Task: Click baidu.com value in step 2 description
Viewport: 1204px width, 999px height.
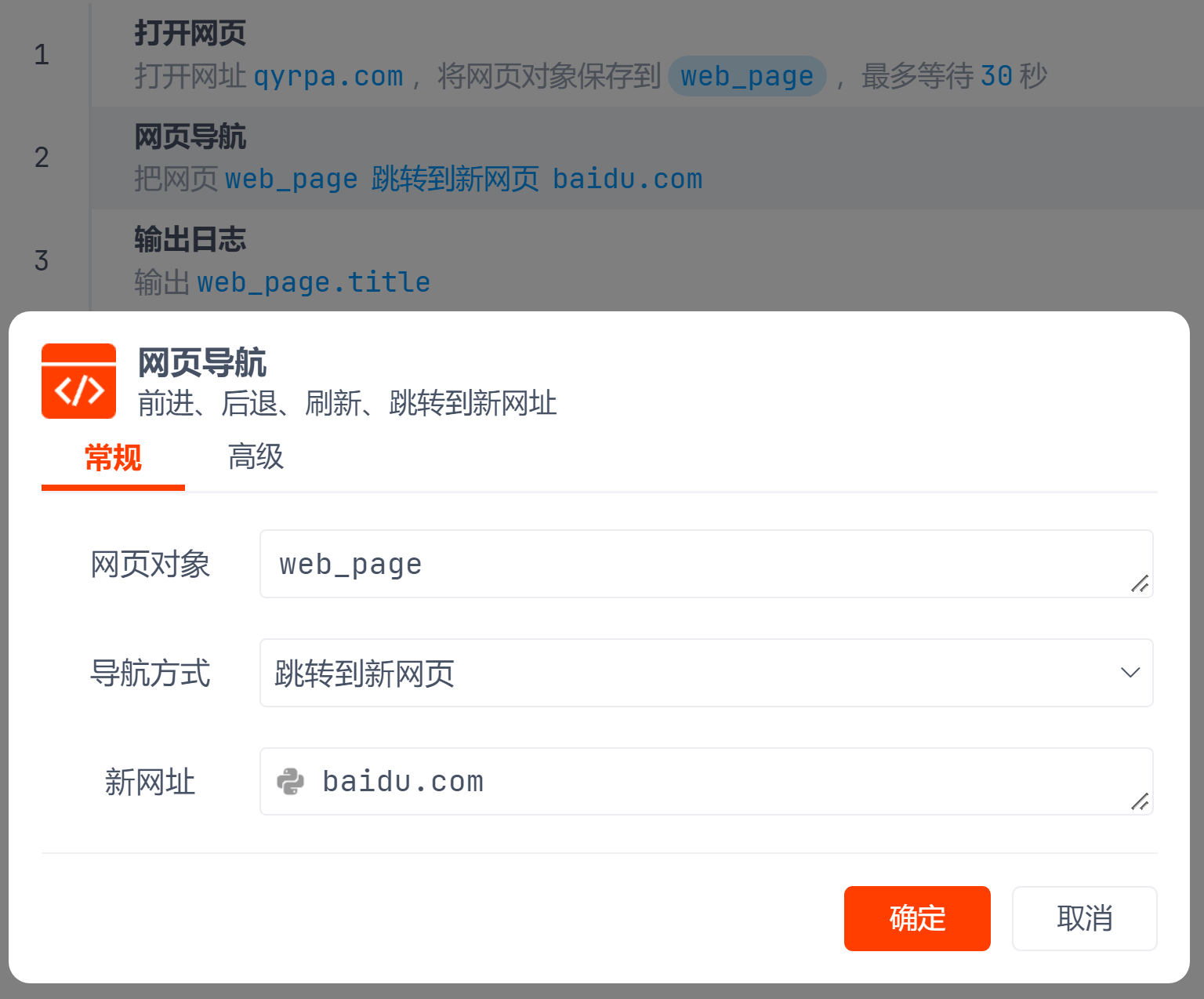Action: [627, 180]
